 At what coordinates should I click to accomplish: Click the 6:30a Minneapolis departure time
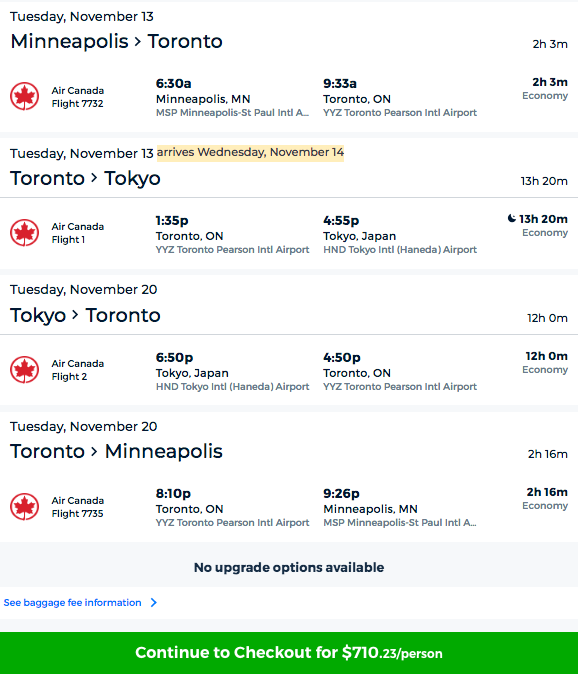click(173, 83)
